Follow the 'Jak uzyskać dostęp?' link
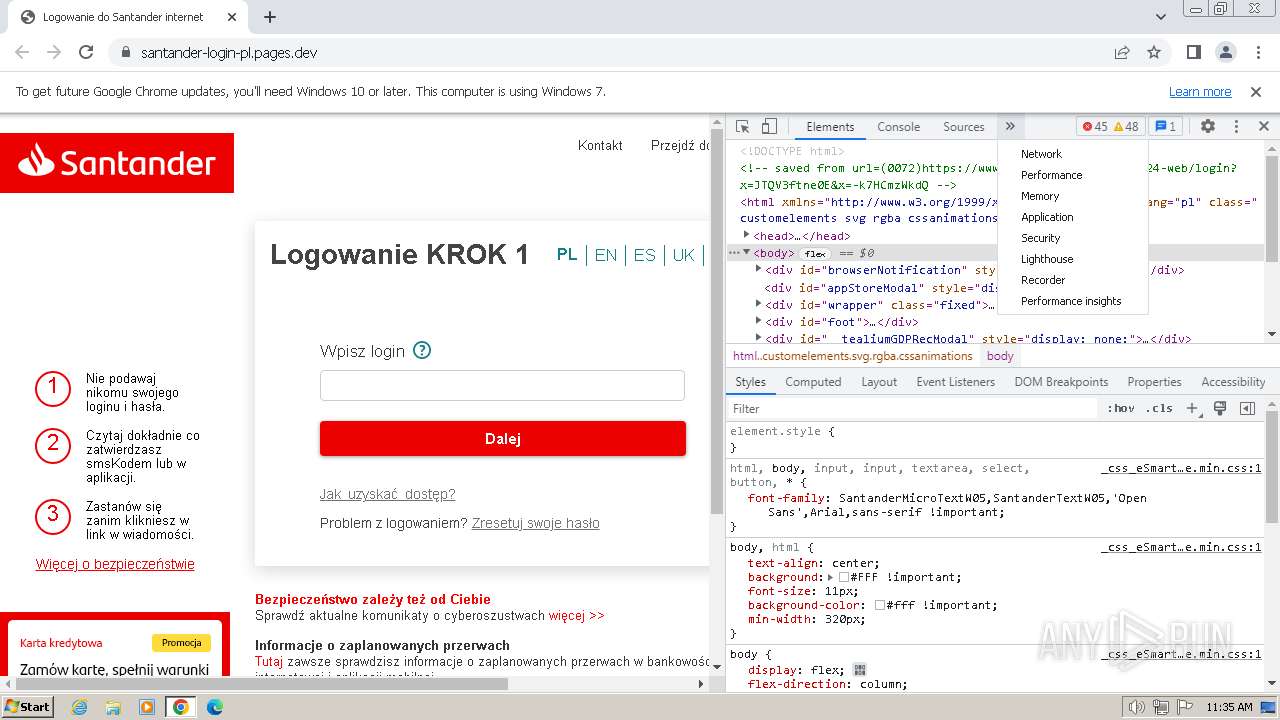Image resolution: width=1280 pixels, height=720 pixels. (387, 494)
